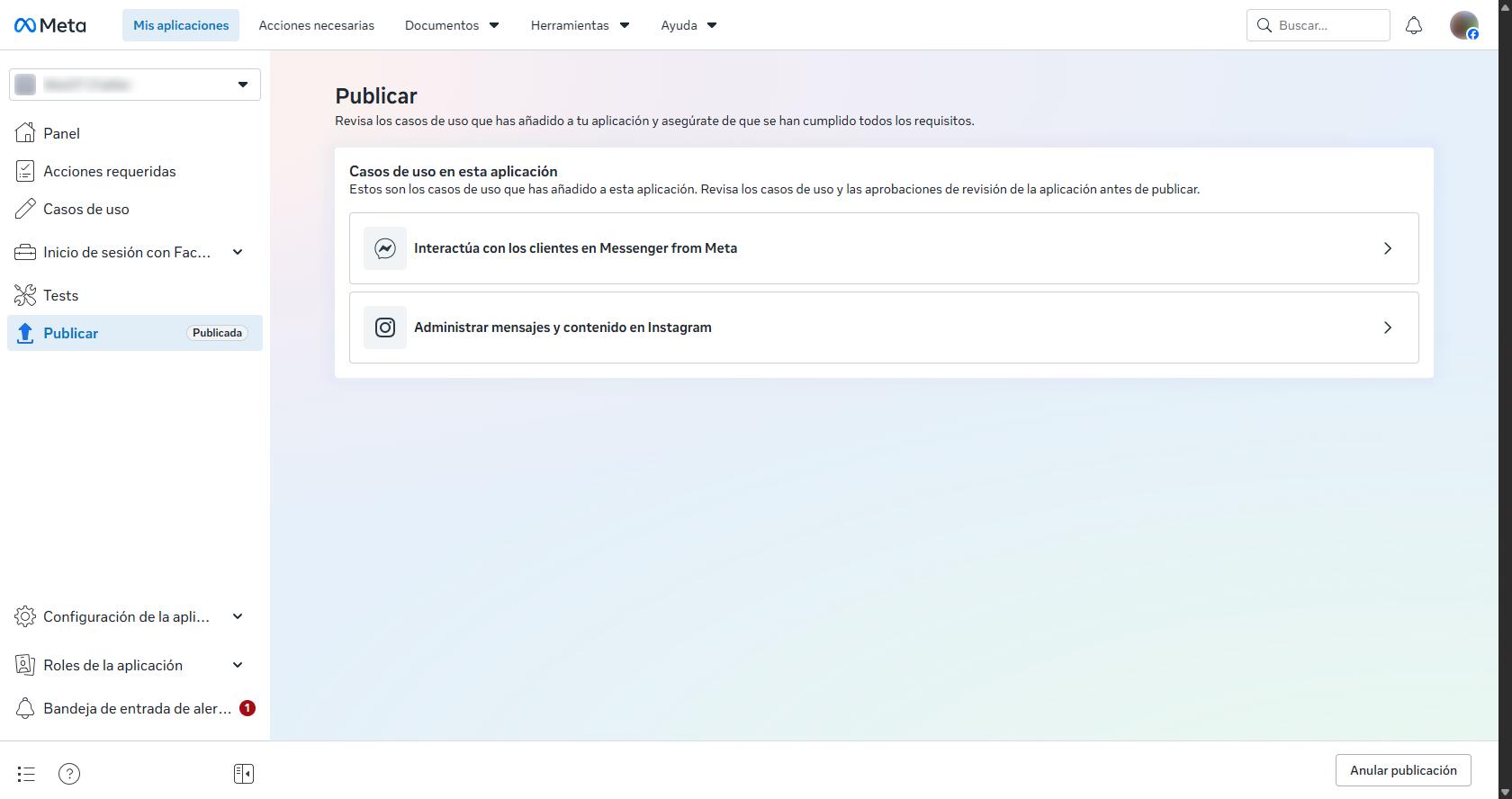Click the Messenger icon in use case
The image size is (1512, 799).
point(385,248)
